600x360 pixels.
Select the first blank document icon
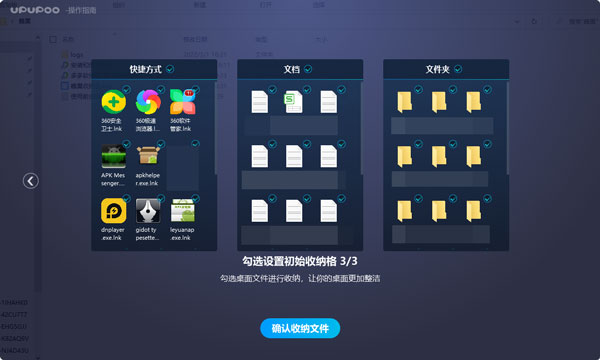click(x=260, y=102)
